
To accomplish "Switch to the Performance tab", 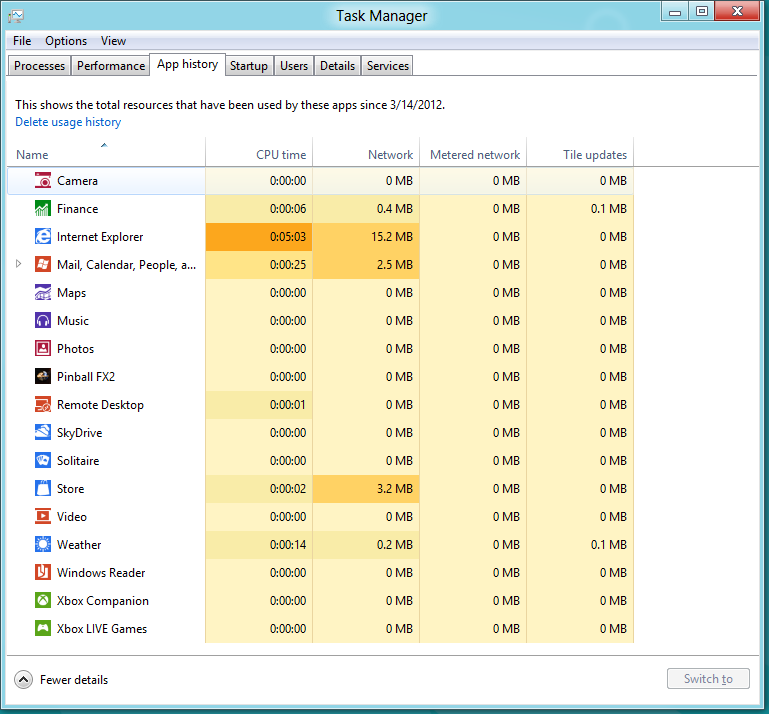I will [x=111, y=66].
